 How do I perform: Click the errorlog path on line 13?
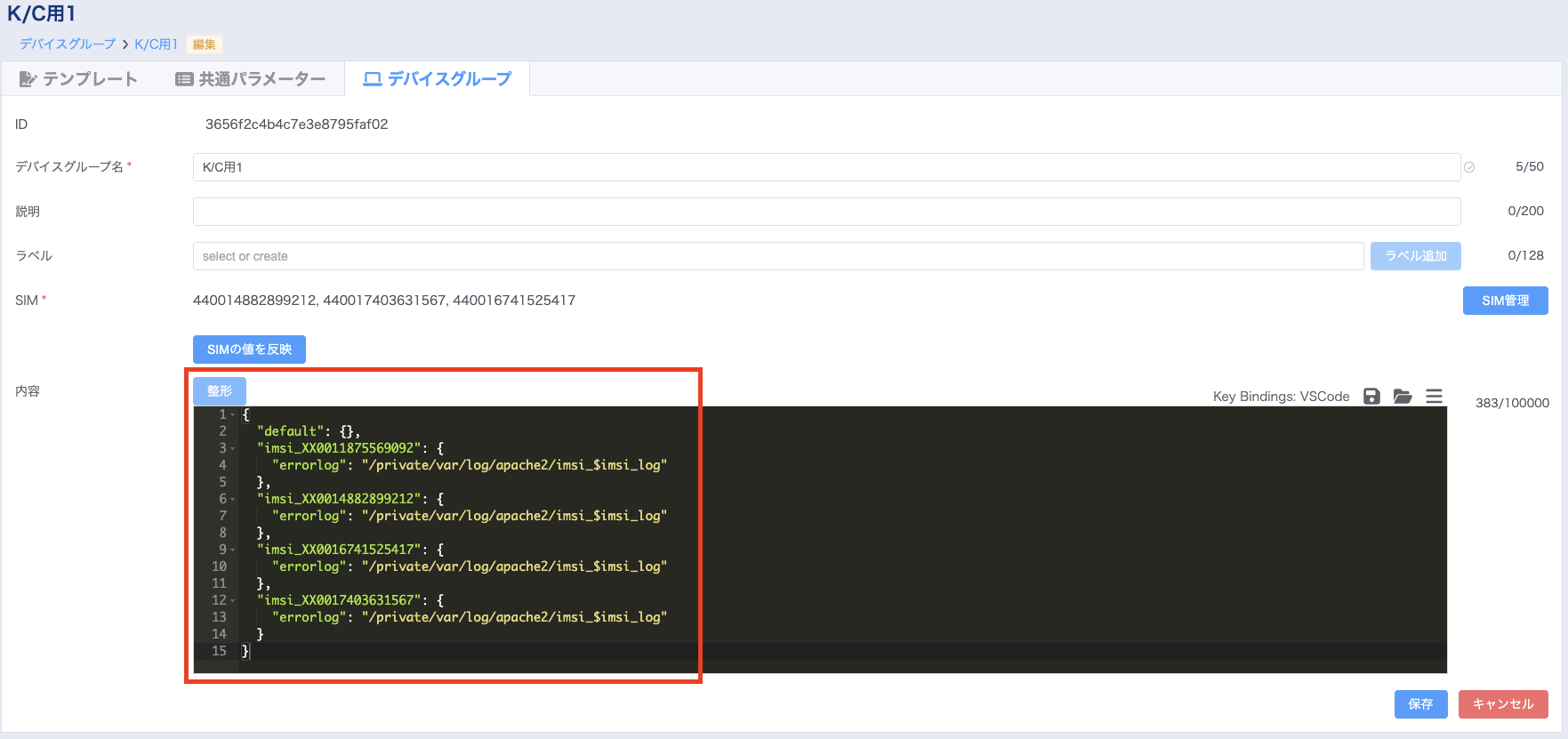pos(514,617)
